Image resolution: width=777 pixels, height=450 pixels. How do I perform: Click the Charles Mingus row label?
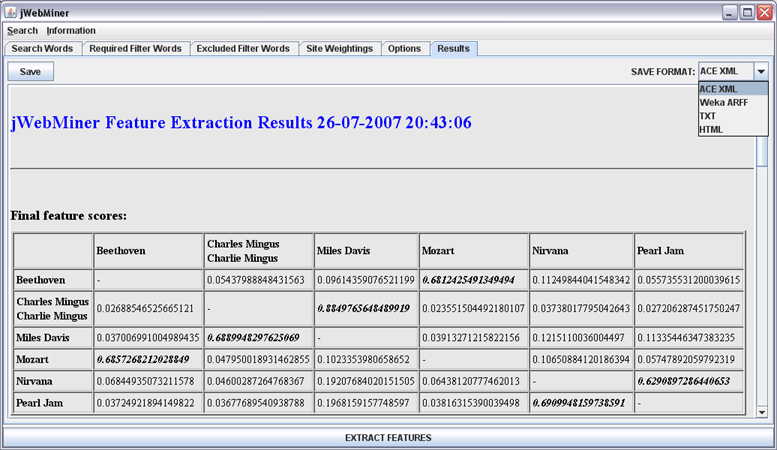point(53,309)
